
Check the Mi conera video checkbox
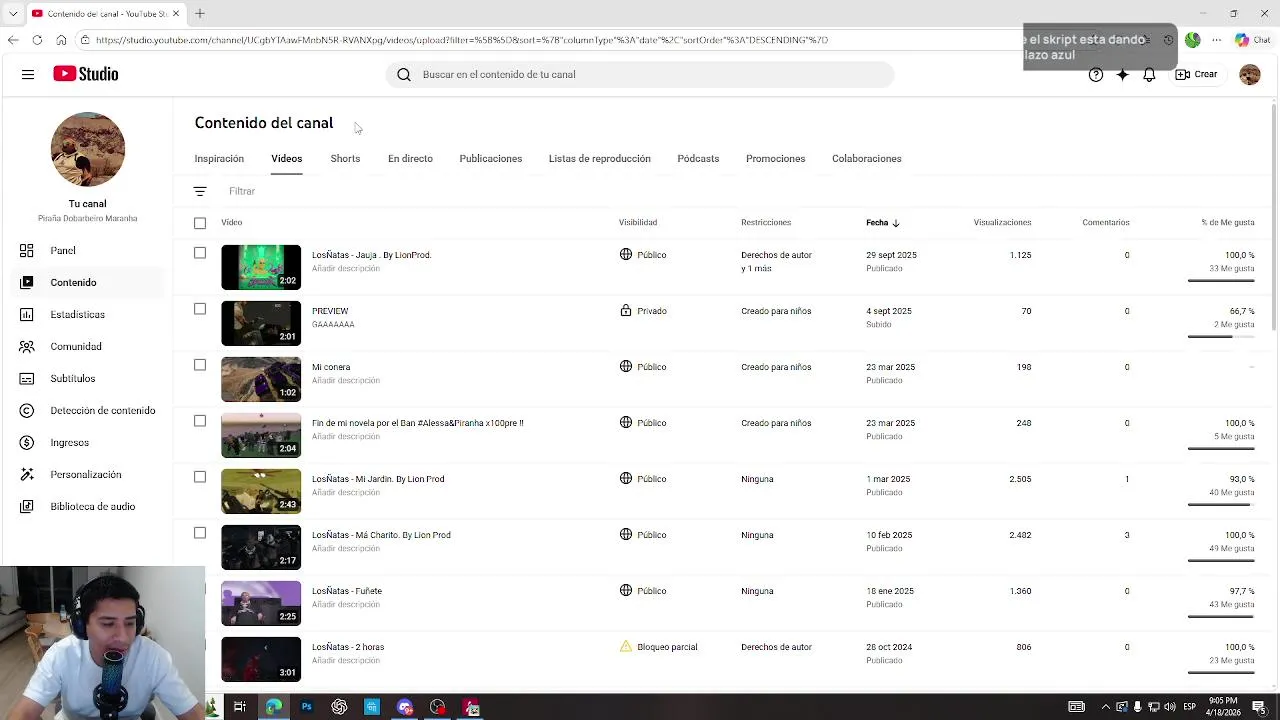200,365
